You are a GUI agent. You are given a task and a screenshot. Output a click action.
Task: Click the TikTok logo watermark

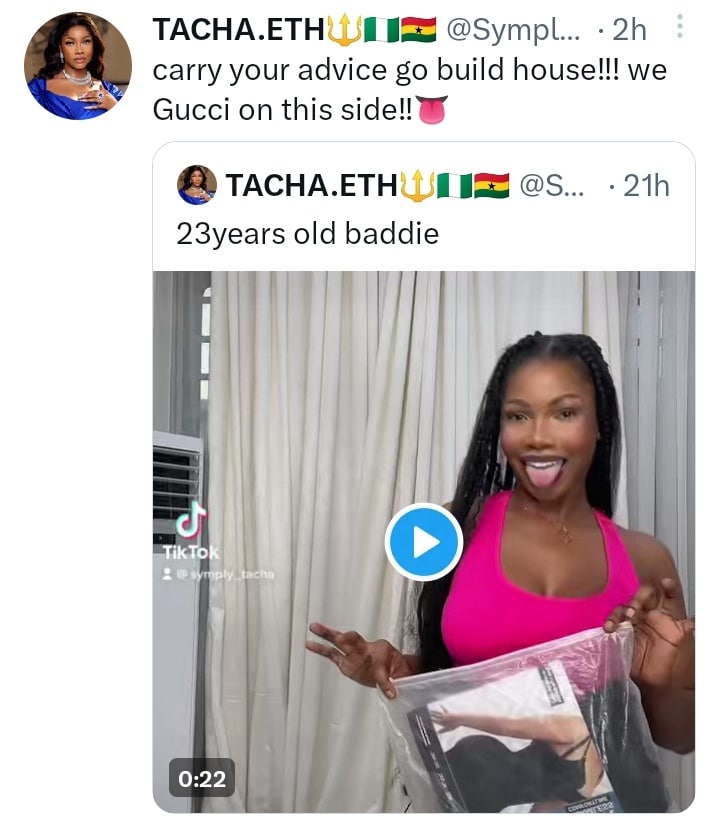191,530
